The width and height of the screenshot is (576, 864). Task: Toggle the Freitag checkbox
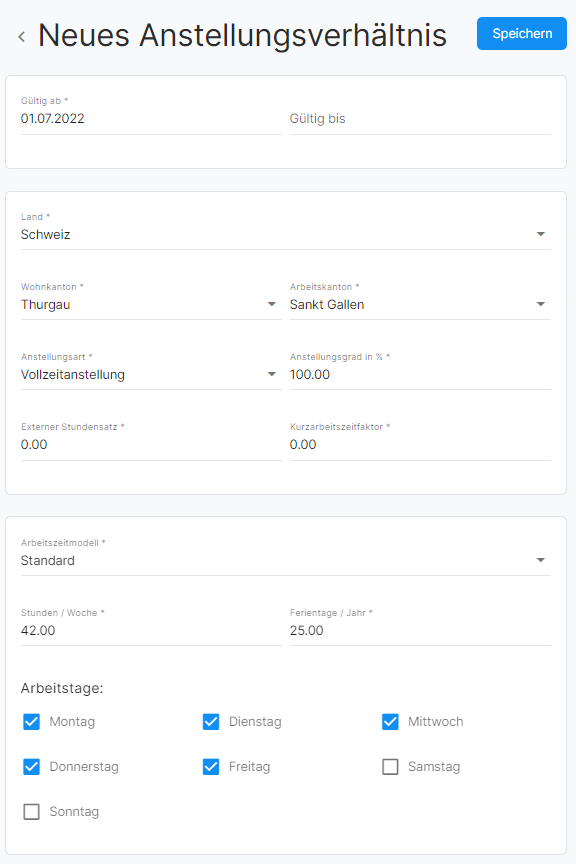tap(211, 766)
